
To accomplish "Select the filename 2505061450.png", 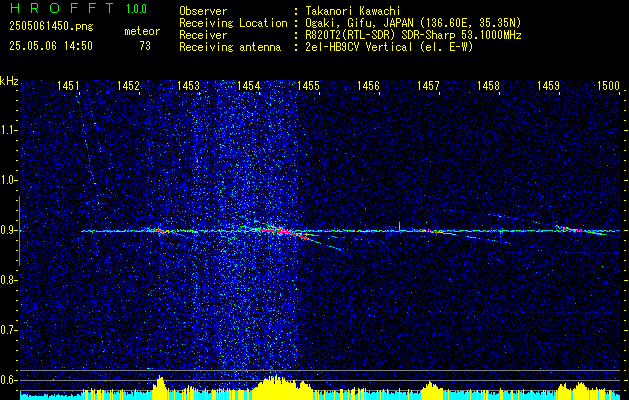I will pyautogui.click(x=51, y=27).
